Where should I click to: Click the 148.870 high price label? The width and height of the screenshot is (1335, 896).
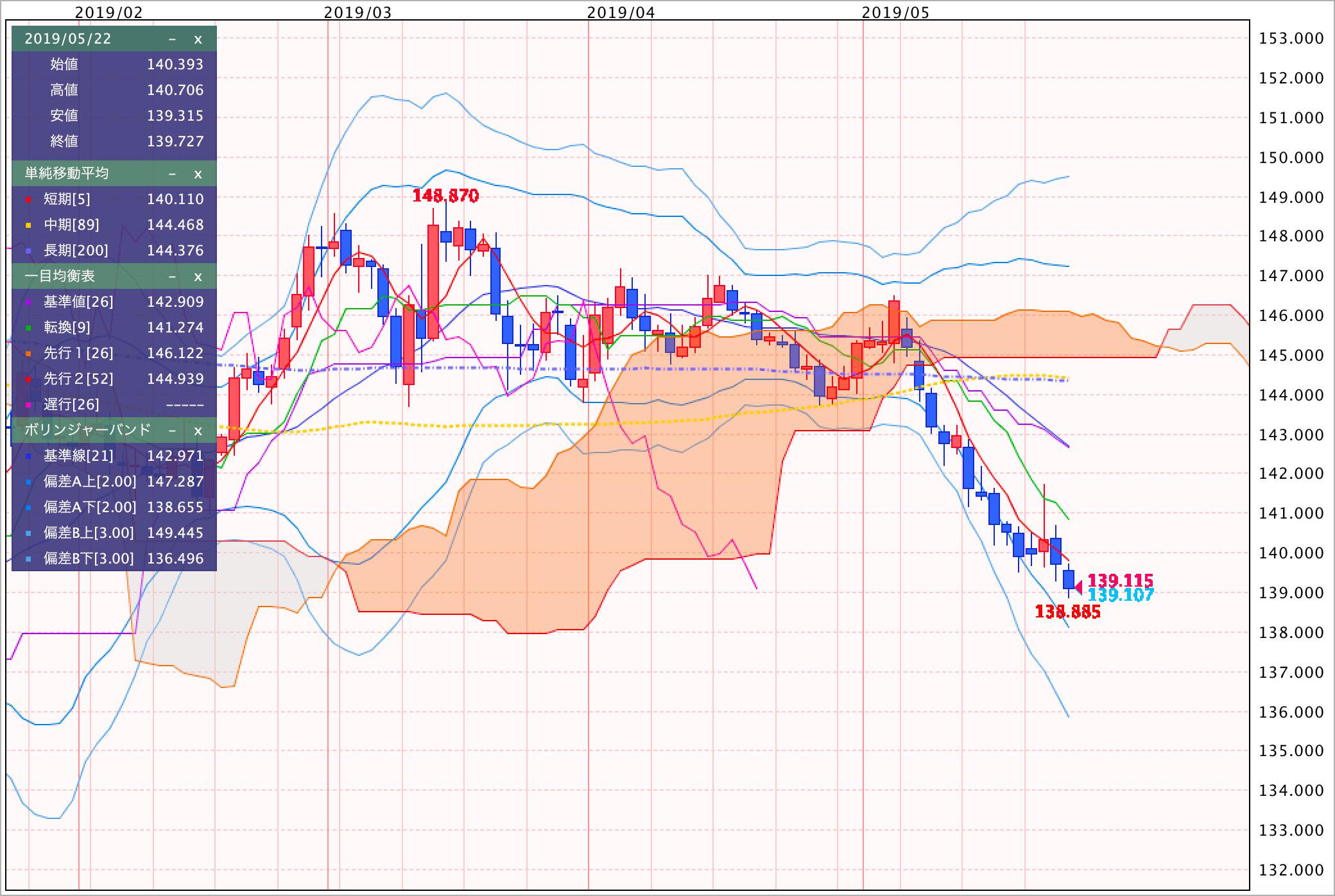tap(445, 196)
